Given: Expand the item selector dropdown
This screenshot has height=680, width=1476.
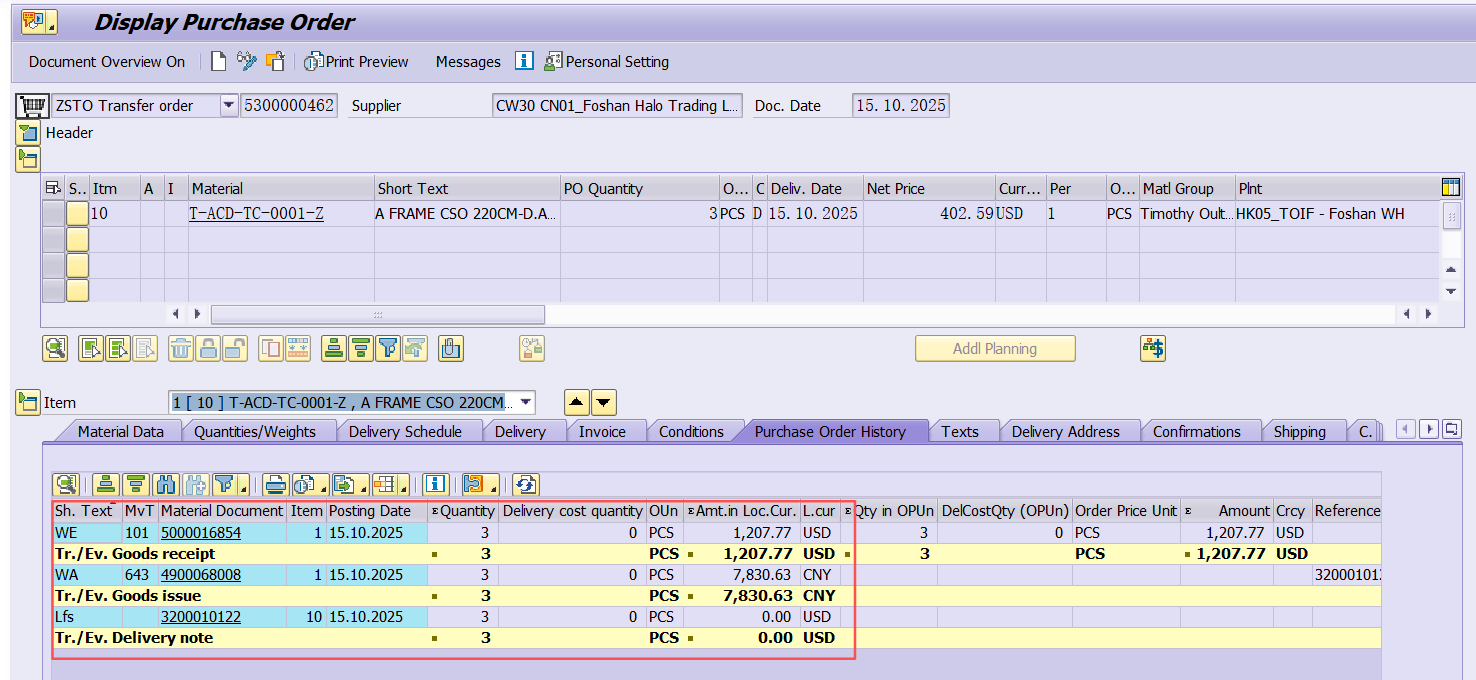Looking at the screenshot, I should click(524, 403).
